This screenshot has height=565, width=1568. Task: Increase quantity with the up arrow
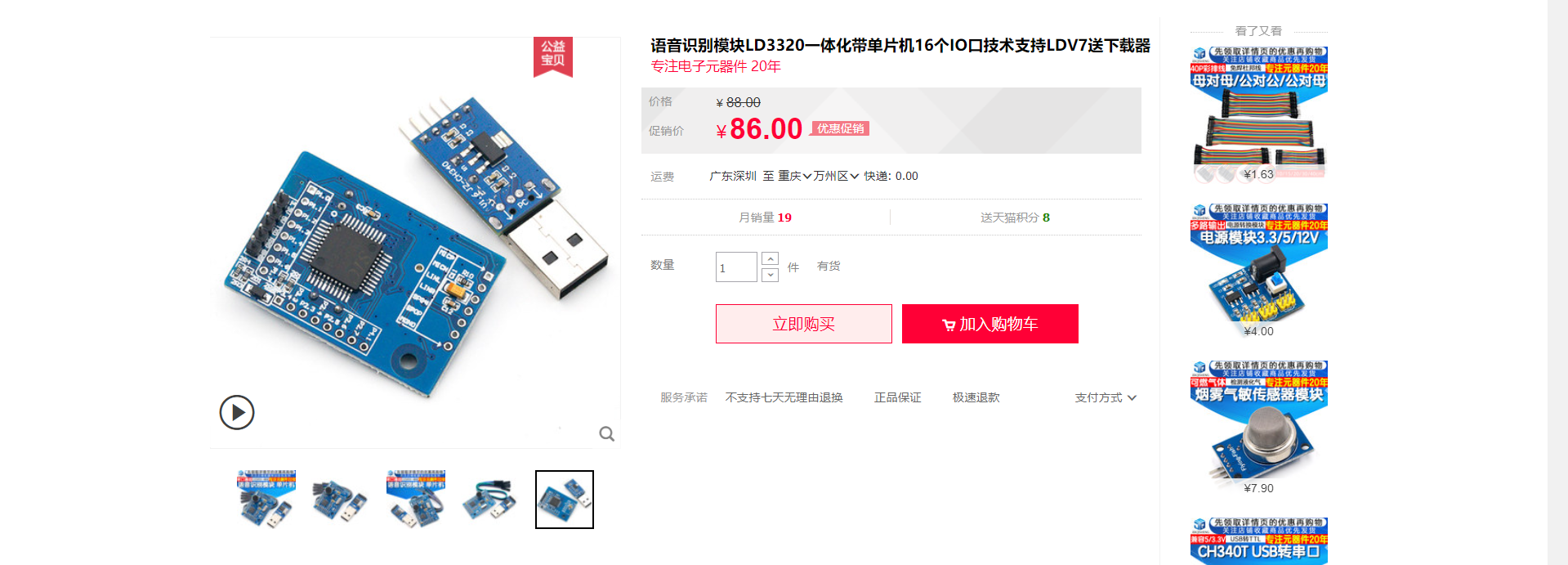(x=770, y=259)
